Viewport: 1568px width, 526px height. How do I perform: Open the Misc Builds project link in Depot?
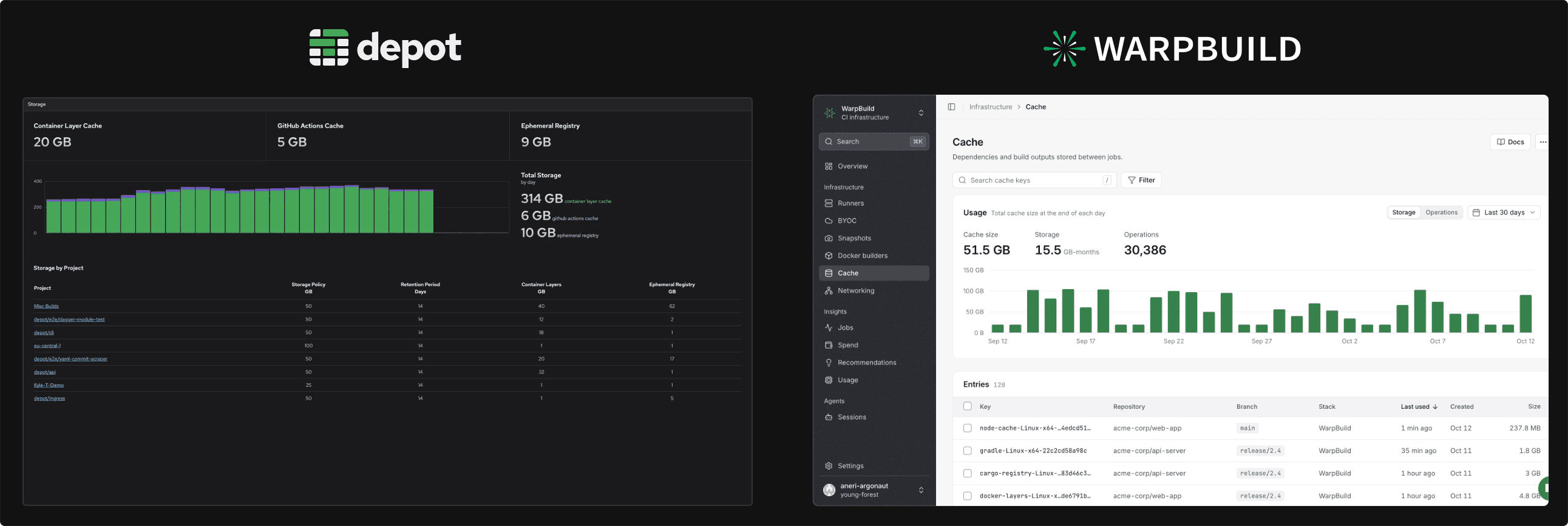(46, 306)
